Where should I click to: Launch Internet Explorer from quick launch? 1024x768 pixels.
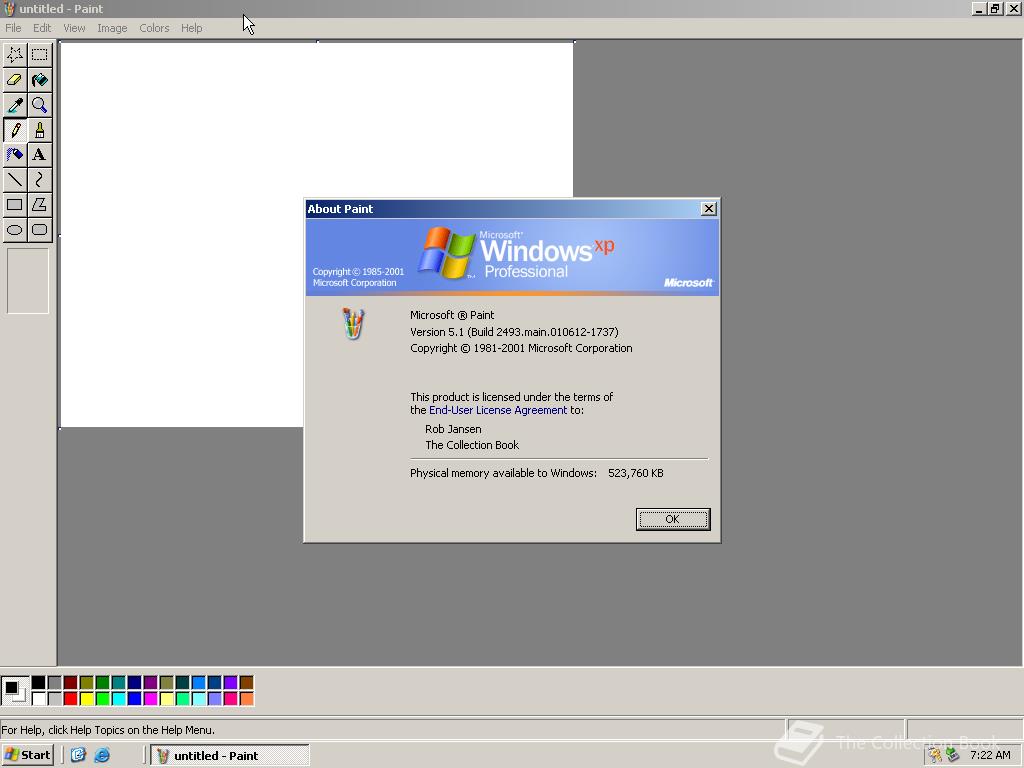[x=103, y=755]
